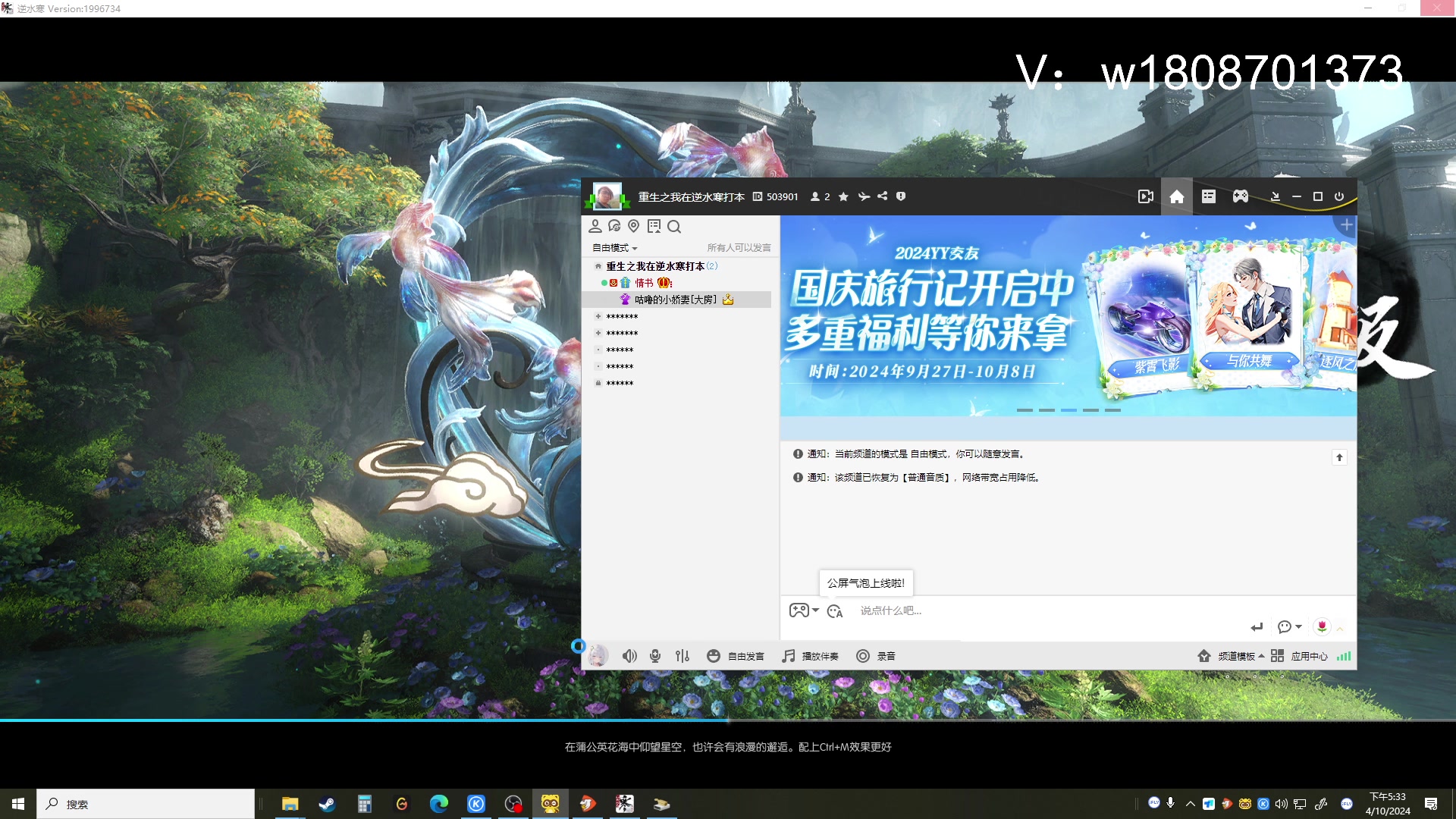This screenshot has height=819, width=1456.
Task: Toggle microphone in YY bottom bar
Action: [x=655, y=656]
